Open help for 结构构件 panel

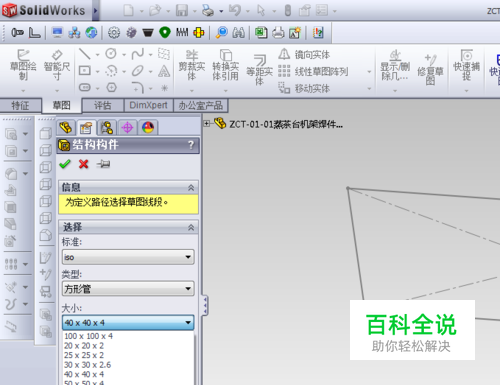pyautogui.click(x=191, y=145)
